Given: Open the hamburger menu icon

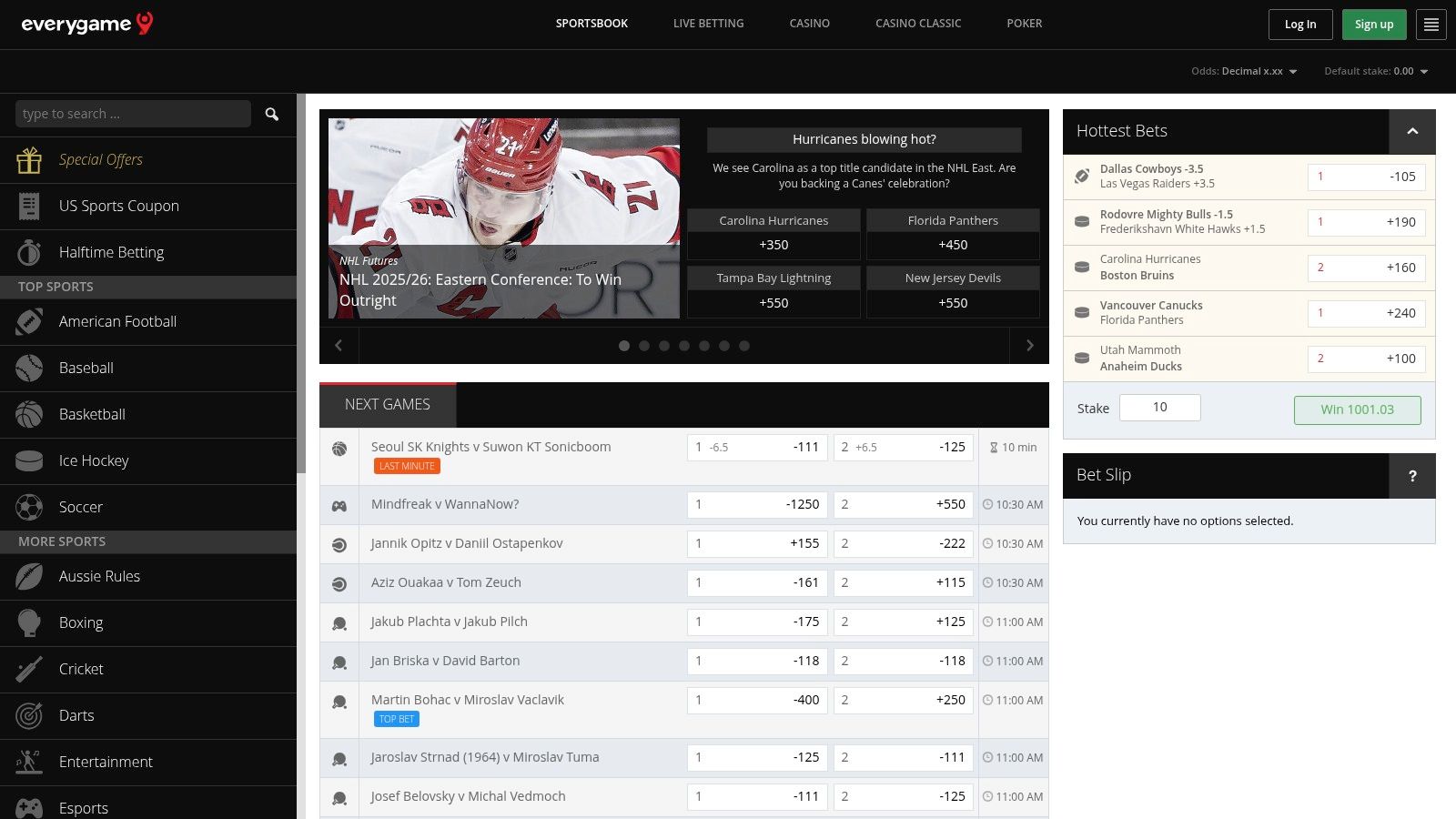Looking at the screenshot, I should 1431,25.
